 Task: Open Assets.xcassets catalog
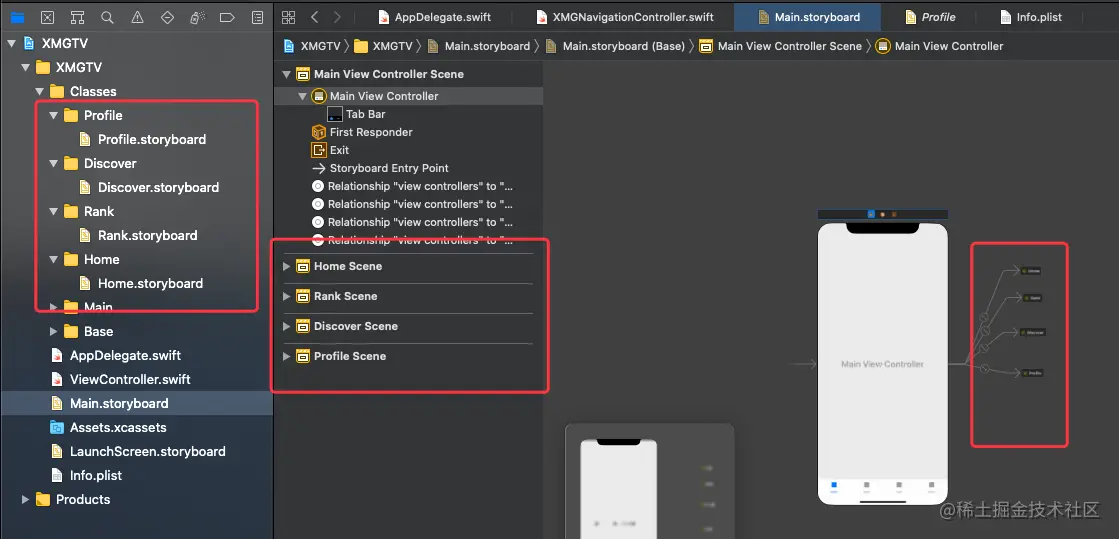click(118, 428)
